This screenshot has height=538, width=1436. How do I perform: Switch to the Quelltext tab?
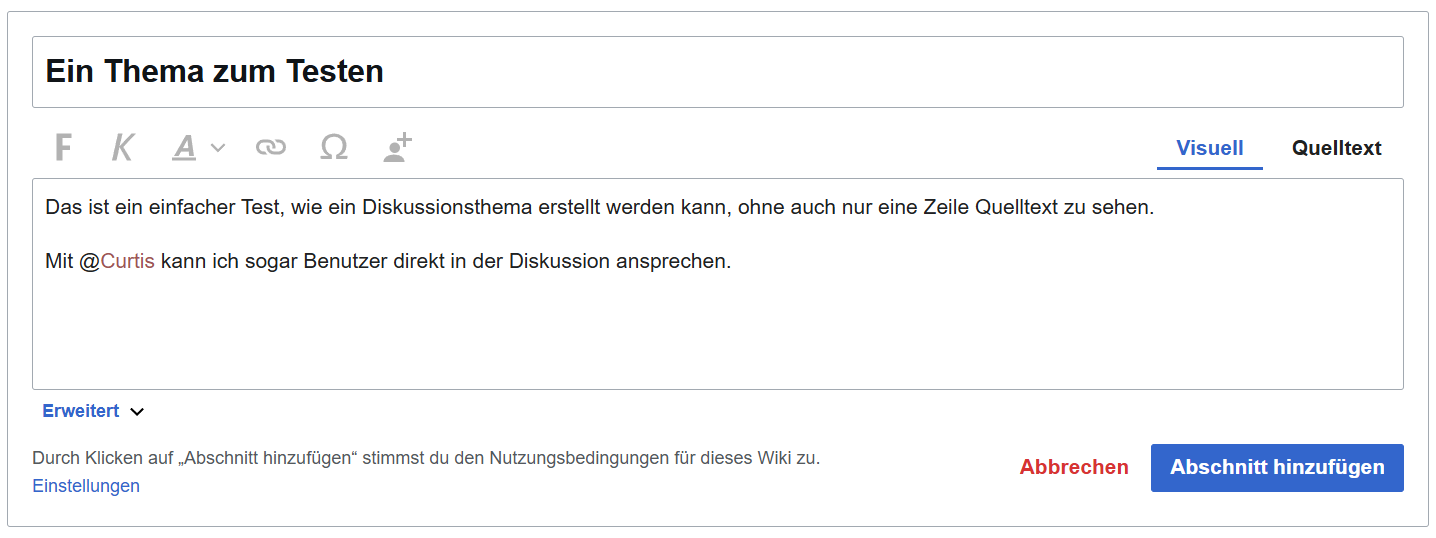[x=1336, y=148]
